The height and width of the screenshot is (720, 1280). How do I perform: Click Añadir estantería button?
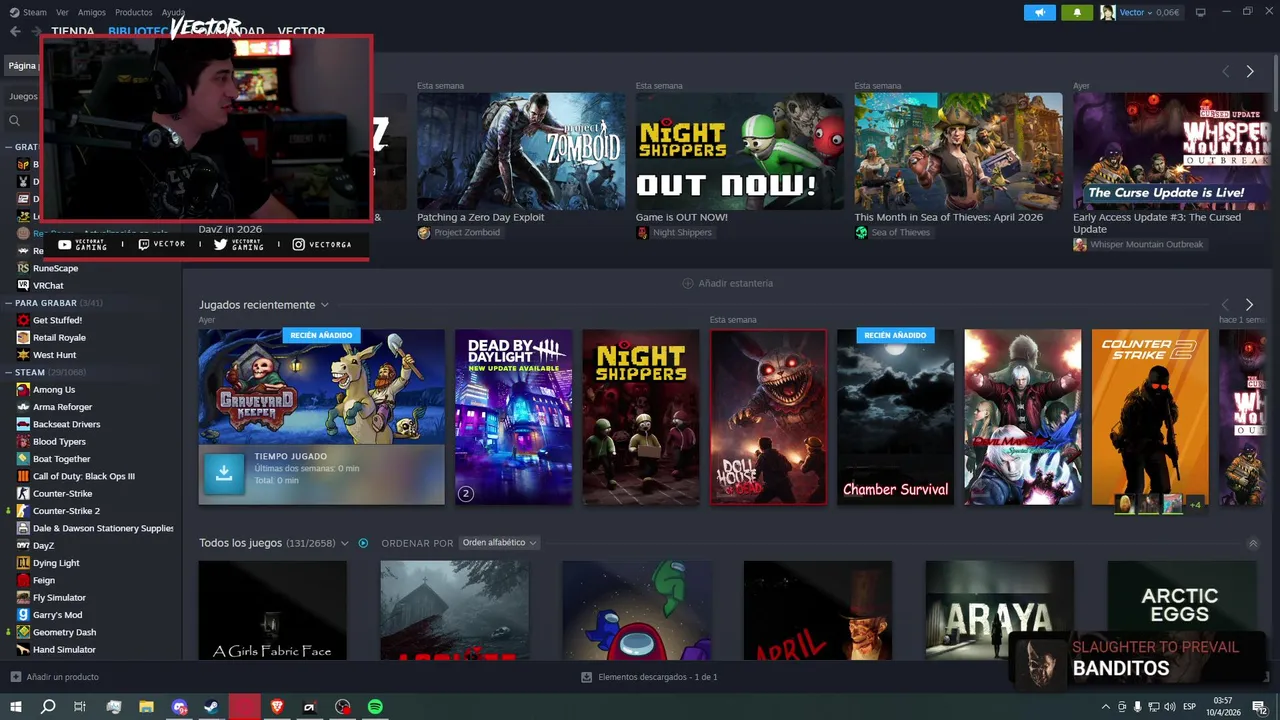tap(727, 283)
